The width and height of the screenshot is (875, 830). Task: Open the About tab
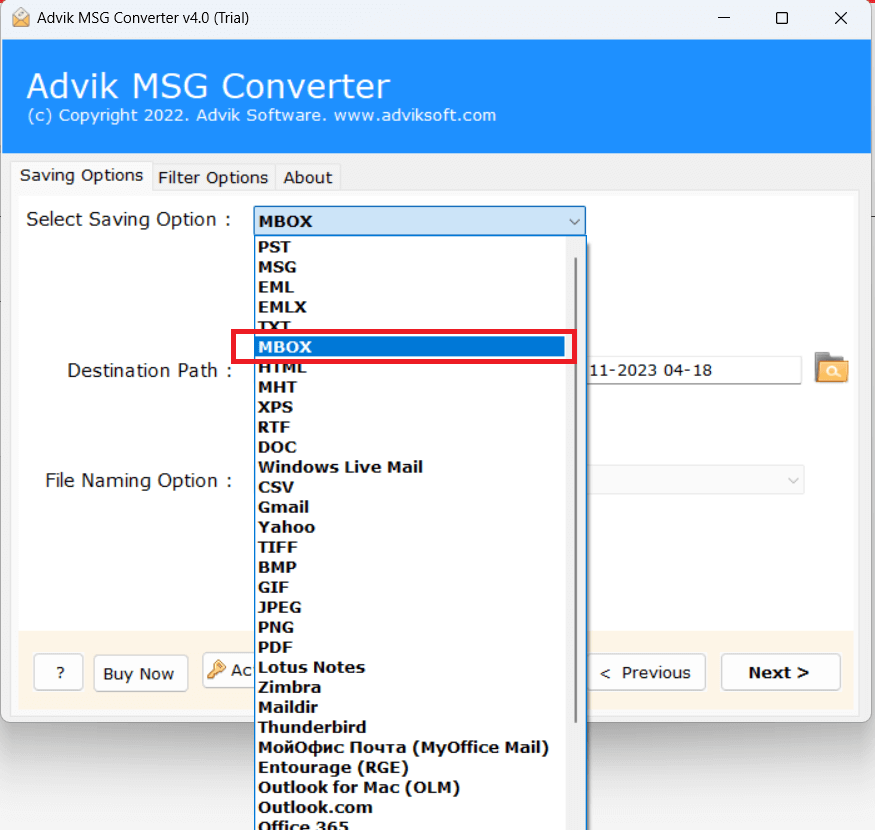click(x=307, y=177)
